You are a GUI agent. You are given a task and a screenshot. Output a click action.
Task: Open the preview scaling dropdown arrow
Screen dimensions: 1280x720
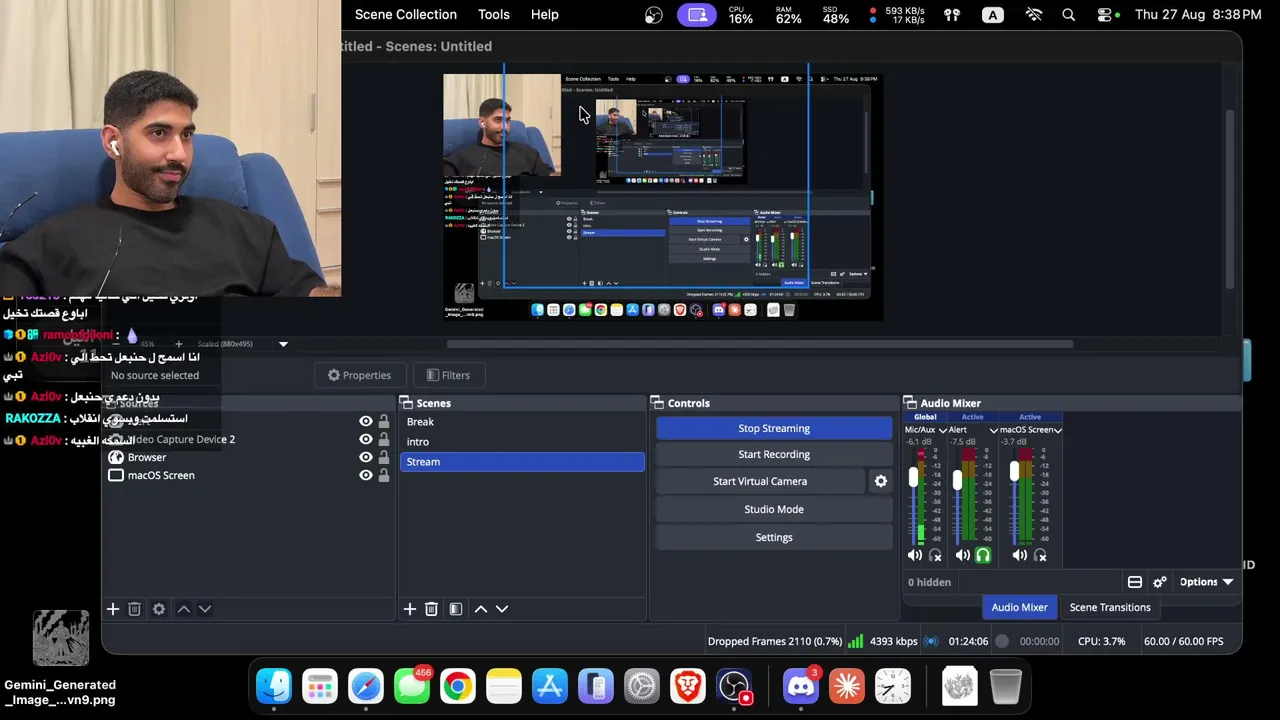[x=283, y=344]
